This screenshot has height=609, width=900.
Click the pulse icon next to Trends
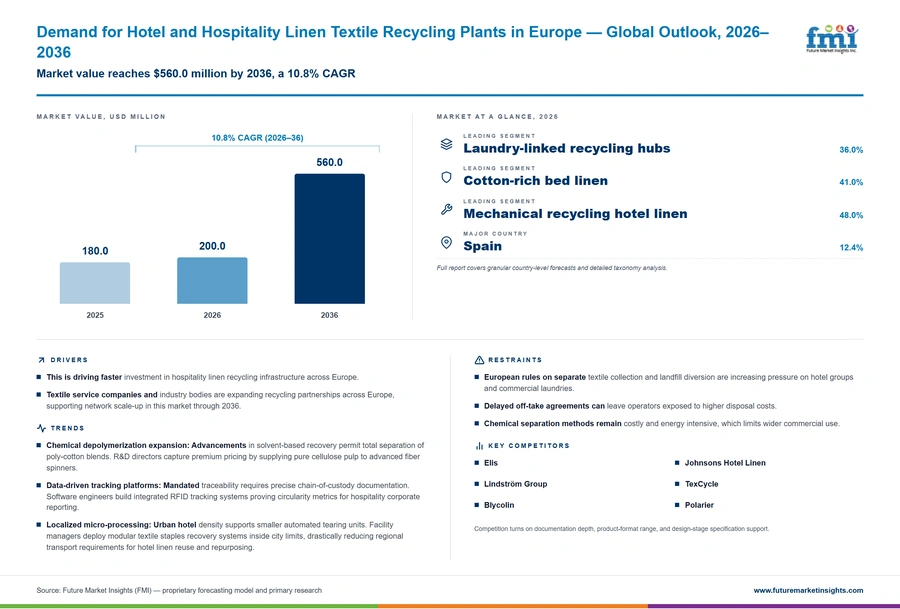pyautogui.click(x=41, y=428)
